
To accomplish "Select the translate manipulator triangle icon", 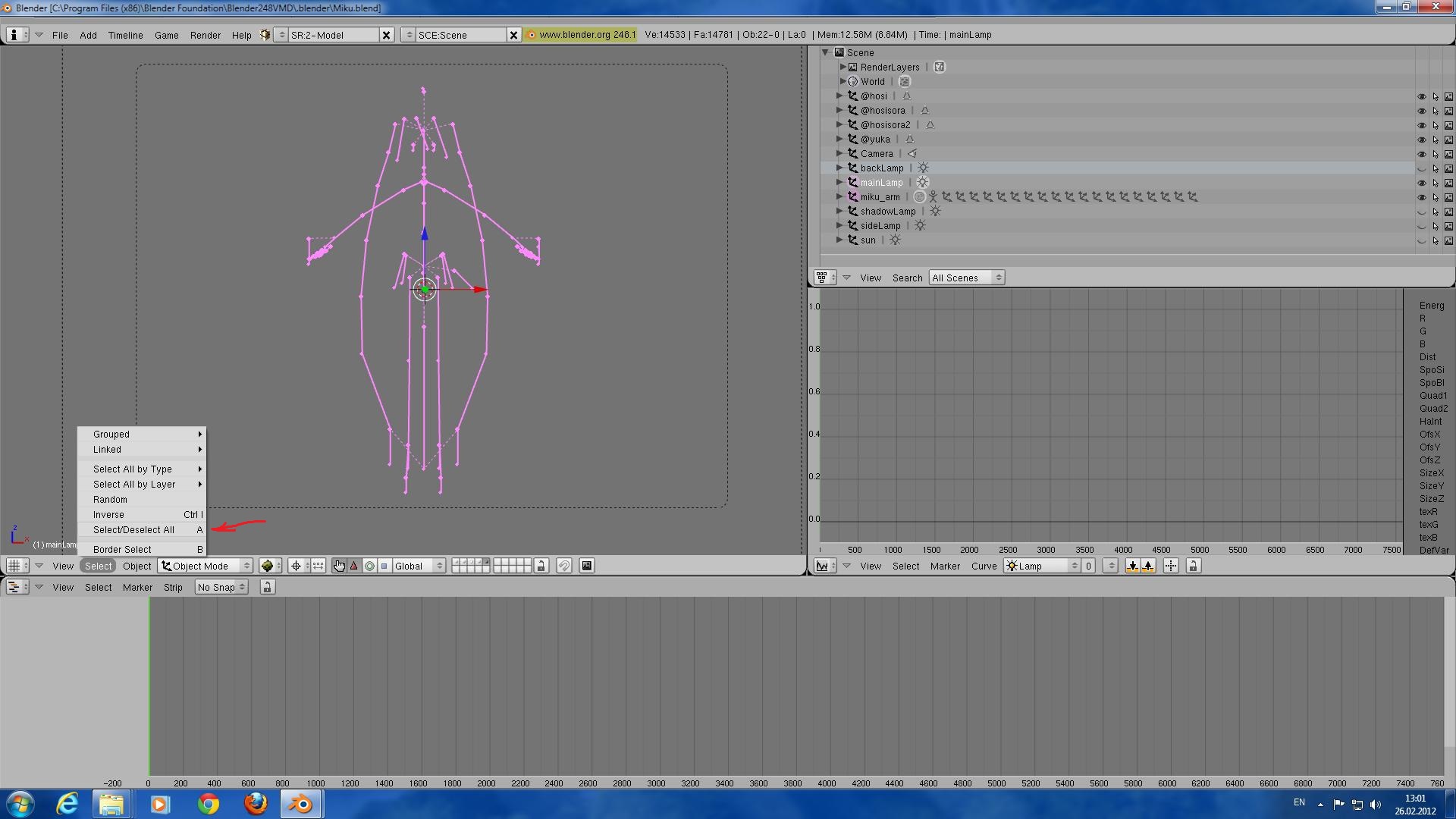I will (354, 566).
